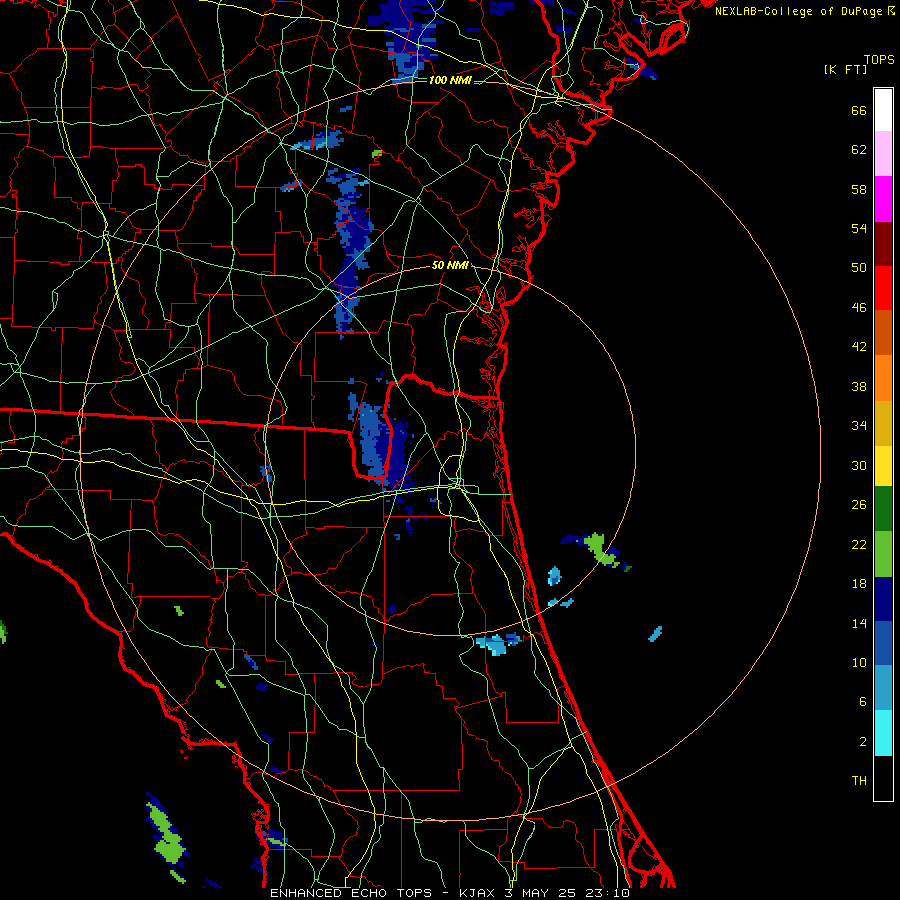Click the legend value "18"
The height and width of the screenshot is (900, 900).
click(859, 584)
